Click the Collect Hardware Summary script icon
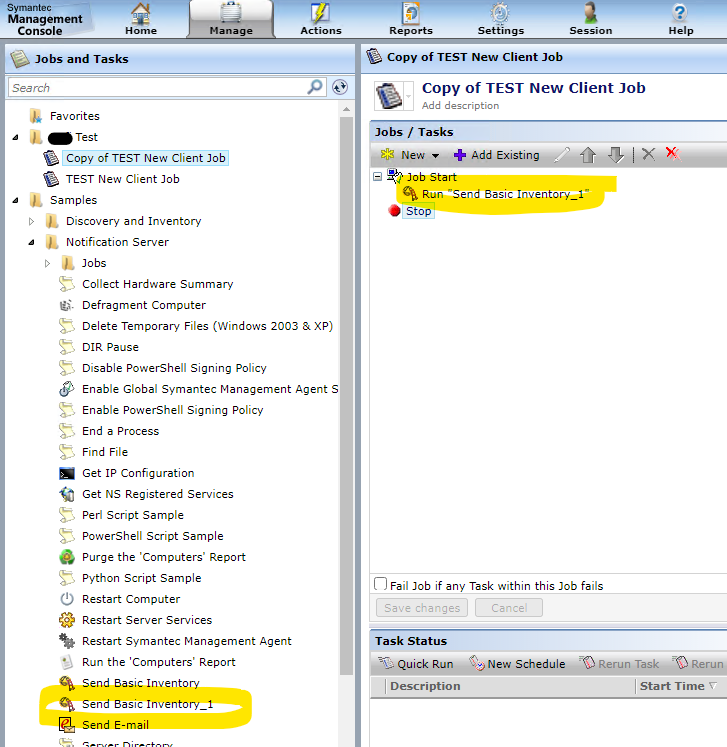This screenshot has height=747, width=727. tap(67, 284)
